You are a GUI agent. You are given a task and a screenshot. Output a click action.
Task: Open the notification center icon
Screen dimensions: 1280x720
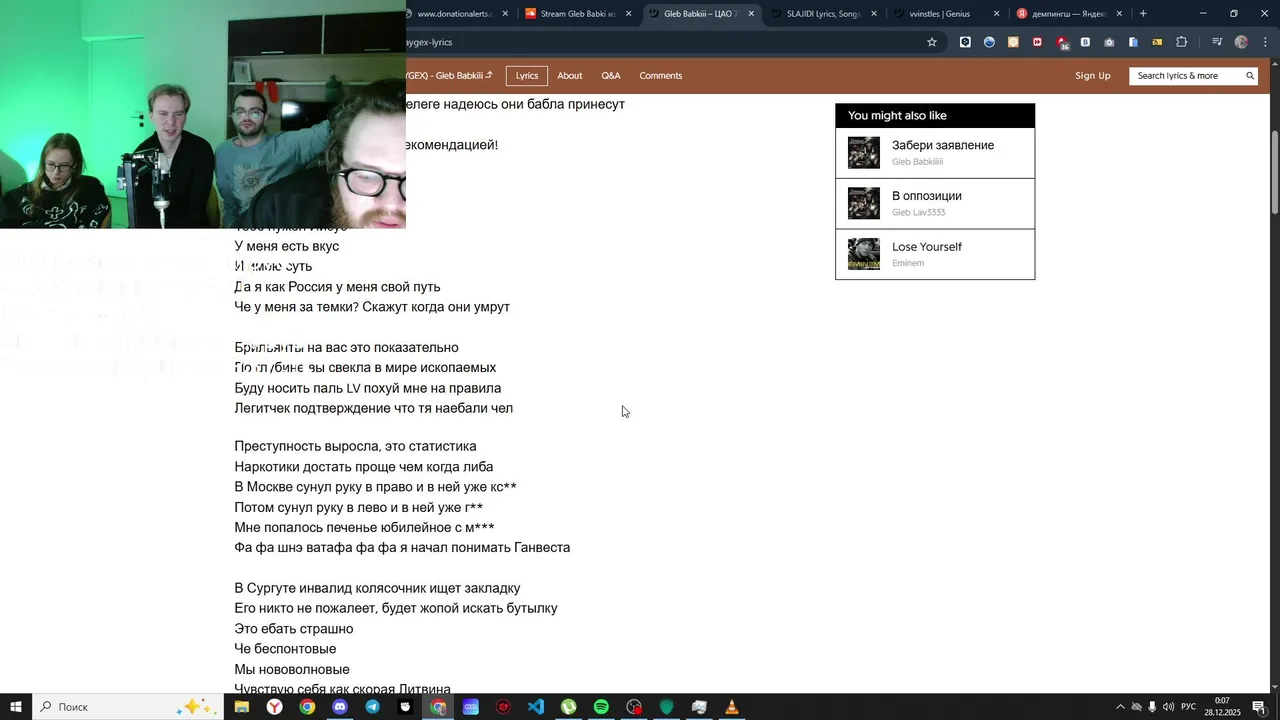[x=1259, y=707]
